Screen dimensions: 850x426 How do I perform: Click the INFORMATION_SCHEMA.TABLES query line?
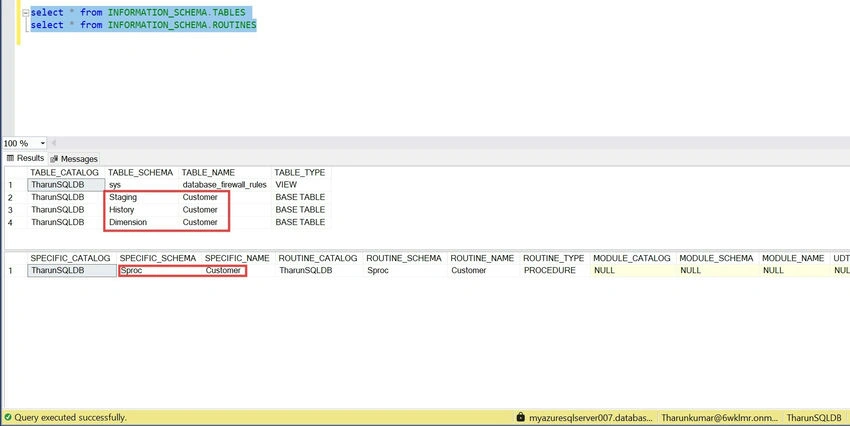coord(138,12)
